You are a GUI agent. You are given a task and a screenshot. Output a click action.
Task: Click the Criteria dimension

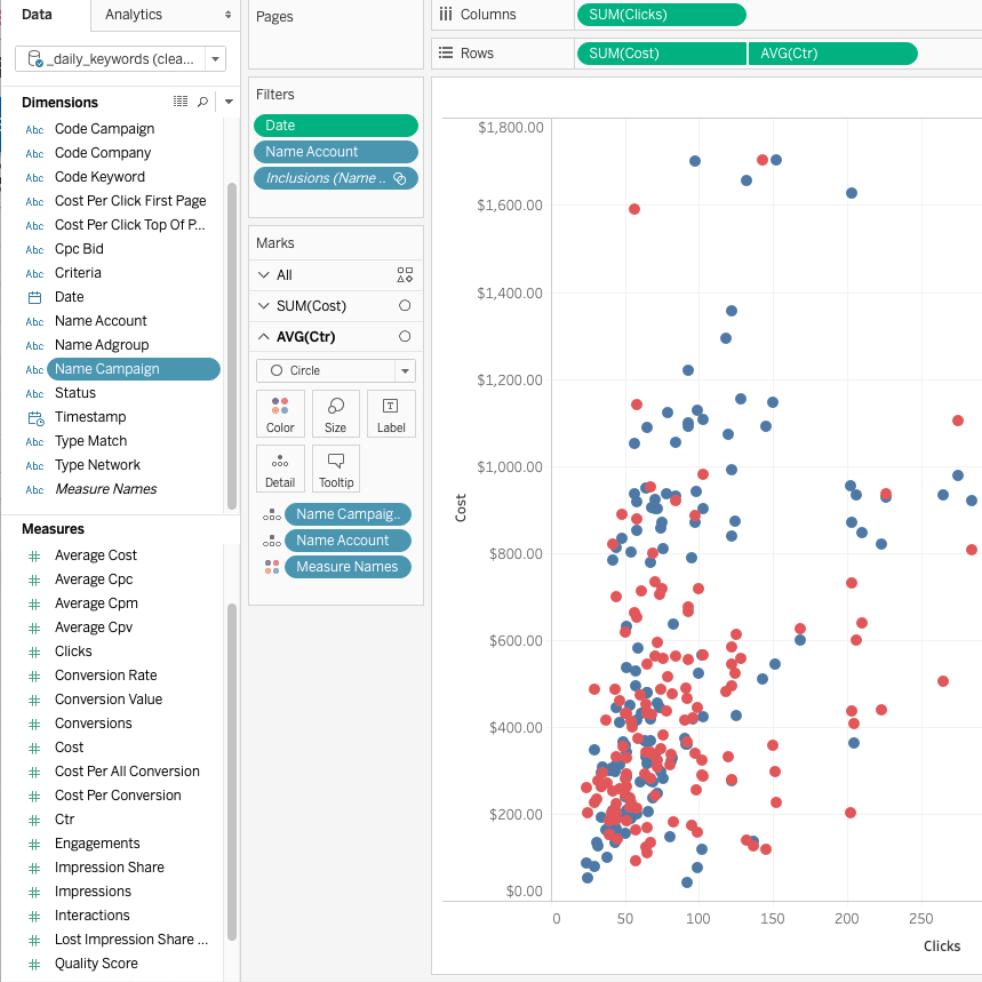pos(78,273)
